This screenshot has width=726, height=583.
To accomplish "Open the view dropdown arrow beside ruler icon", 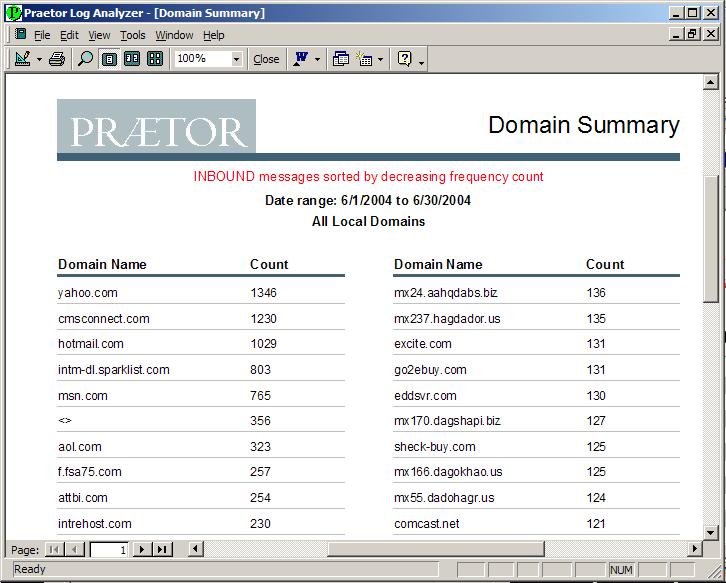I will click(39, 59).
